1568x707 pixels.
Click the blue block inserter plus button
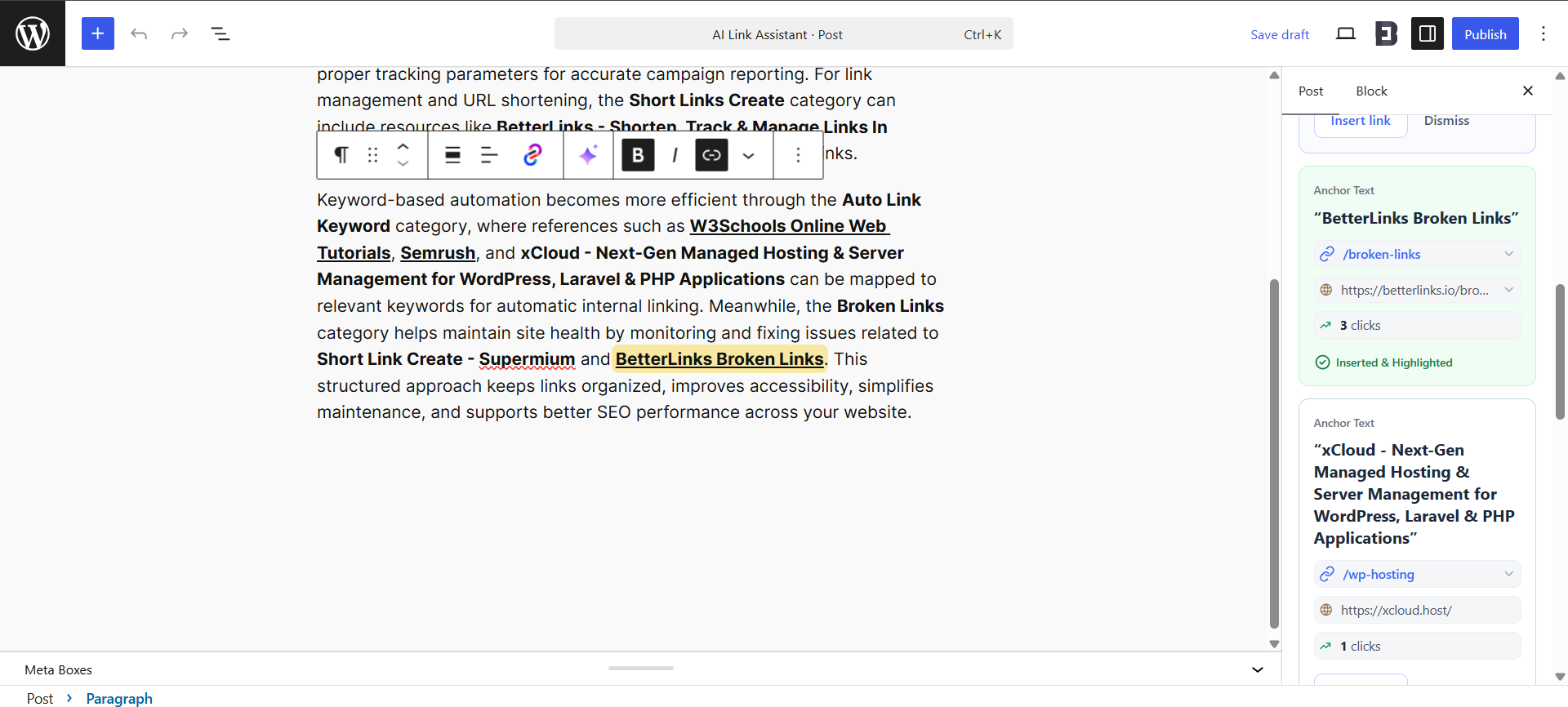[98, 33]
